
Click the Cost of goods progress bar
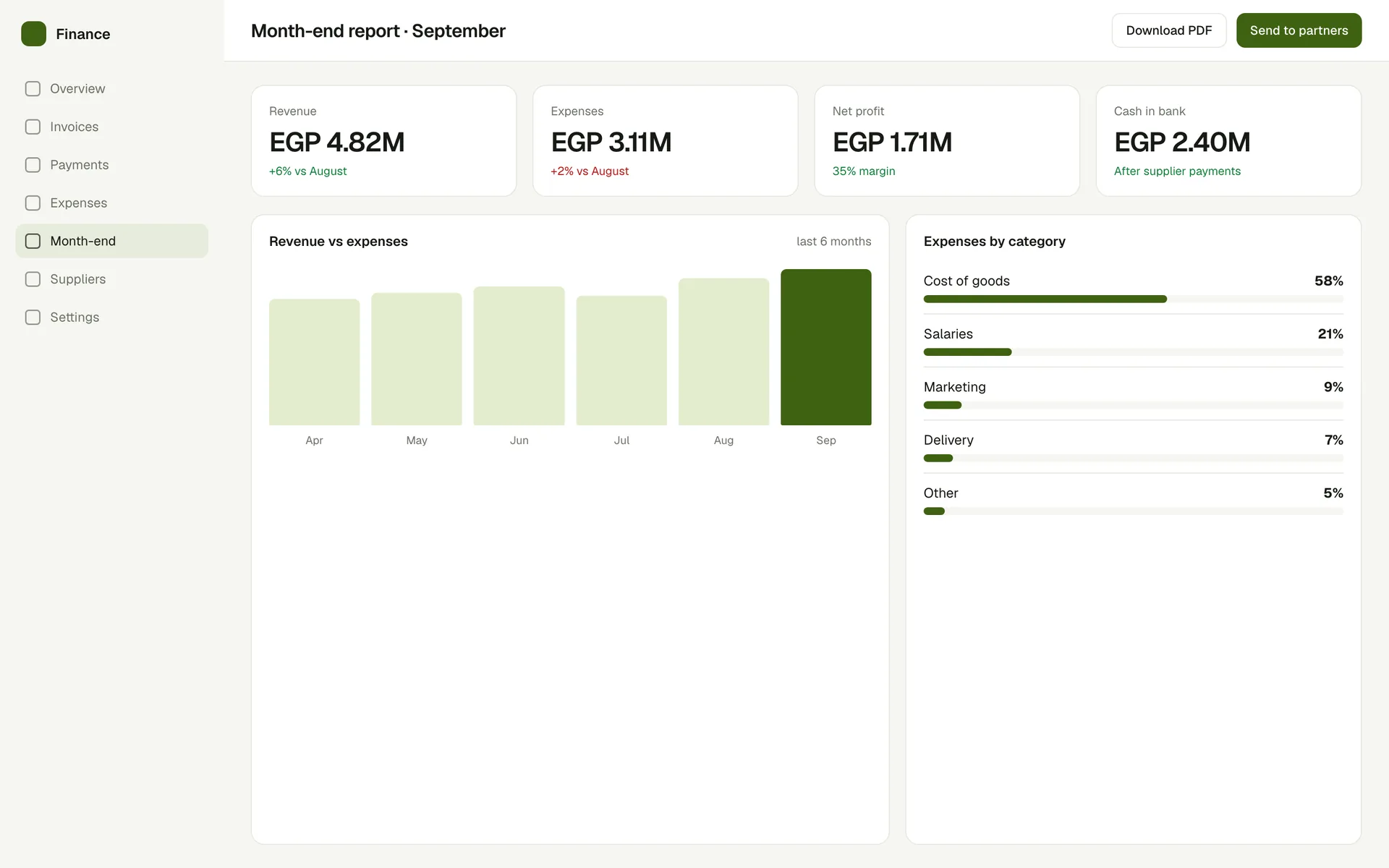coord(1133,299)
